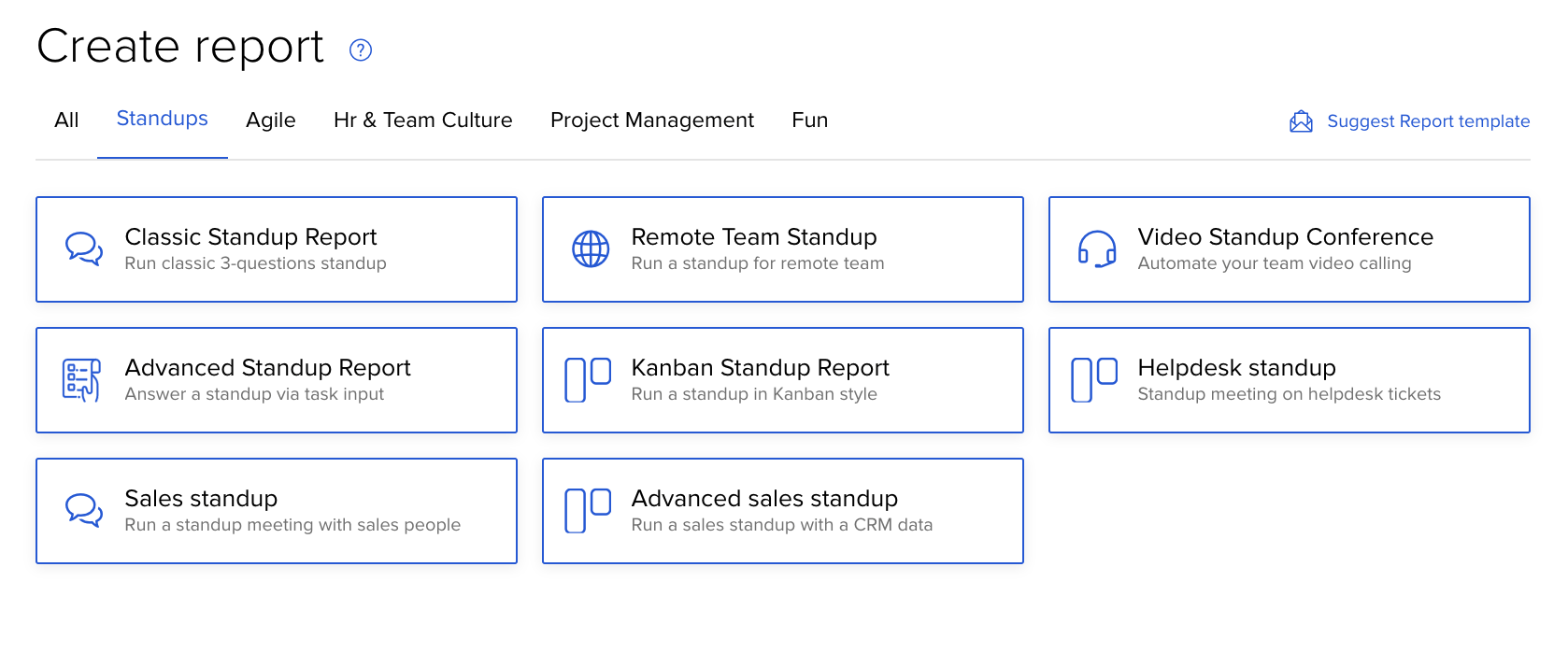Switch to Hr & Team Culture tab
This screenshot has height=652, width=1568.
[422, 120]
